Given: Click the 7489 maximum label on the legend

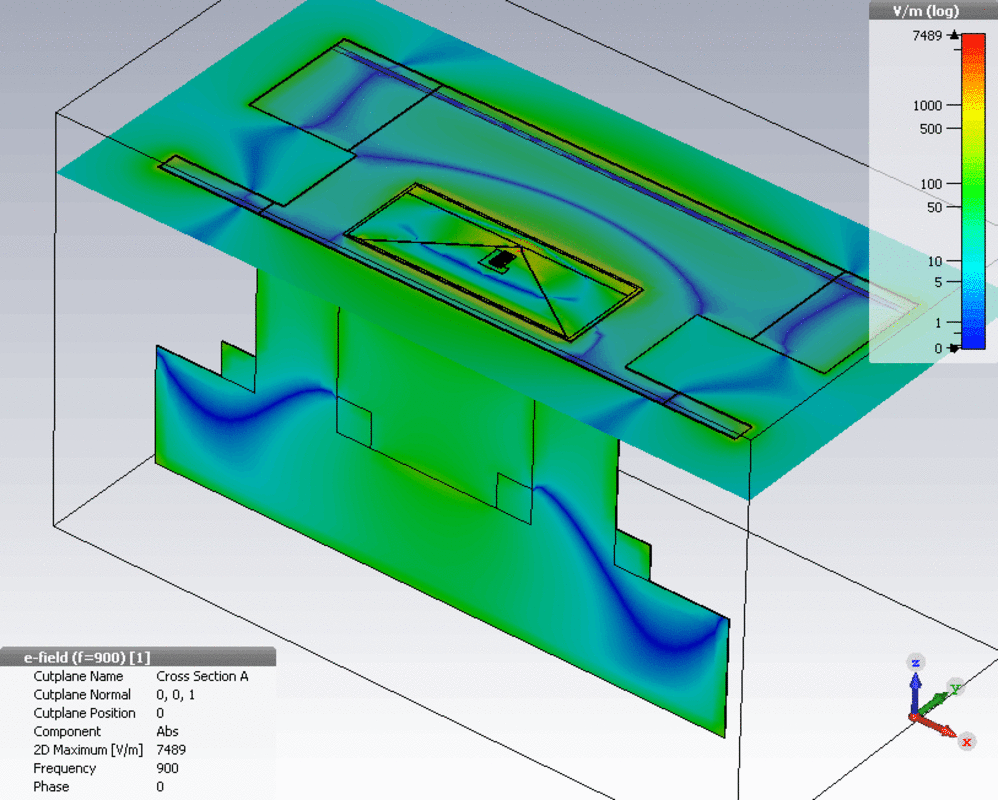Looking at the screenshot, I should click(927, 36).
